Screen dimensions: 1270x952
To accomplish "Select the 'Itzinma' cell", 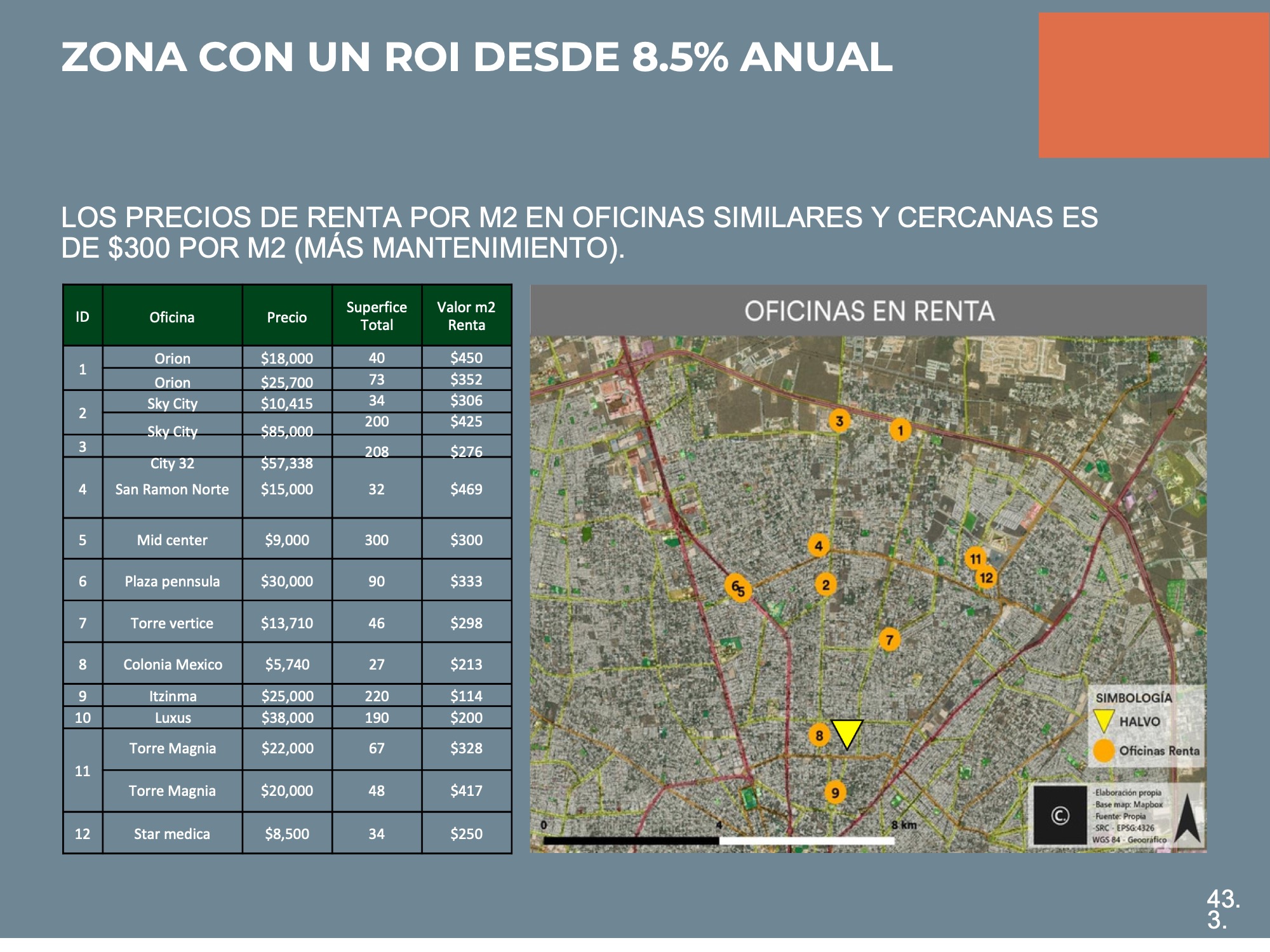I will pos(172,696).
